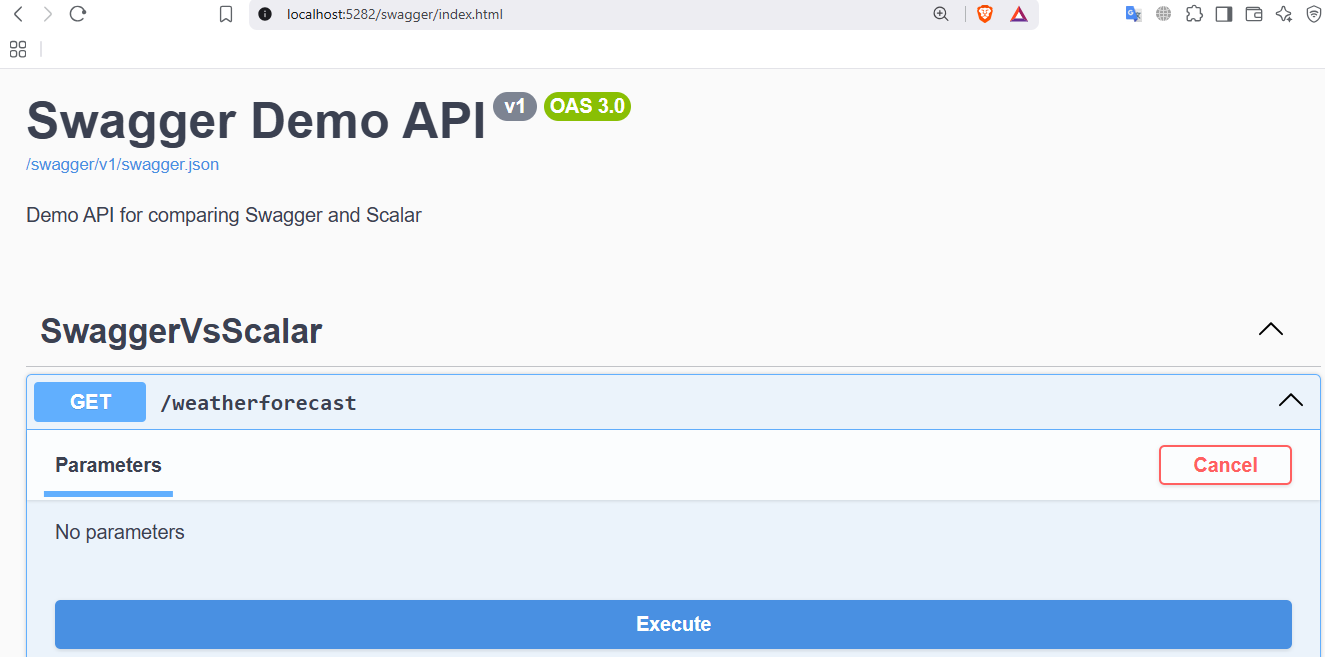Click the 'No parameters' text
Image resolution: width=1325 pixels, height=657 pixels.
120,532
